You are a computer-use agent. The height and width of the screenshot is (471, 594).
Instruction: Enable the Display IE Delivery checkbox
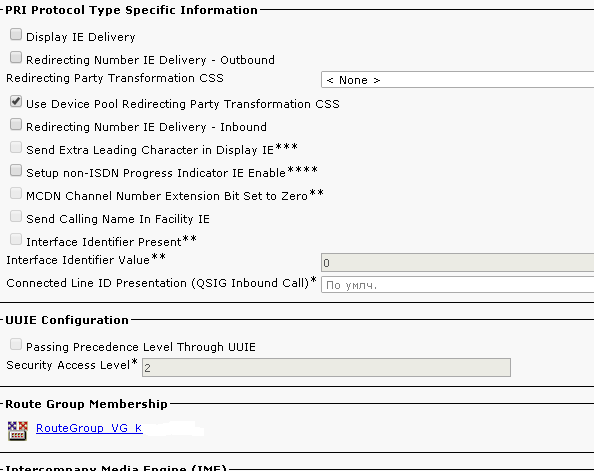(x=16, y=34)
